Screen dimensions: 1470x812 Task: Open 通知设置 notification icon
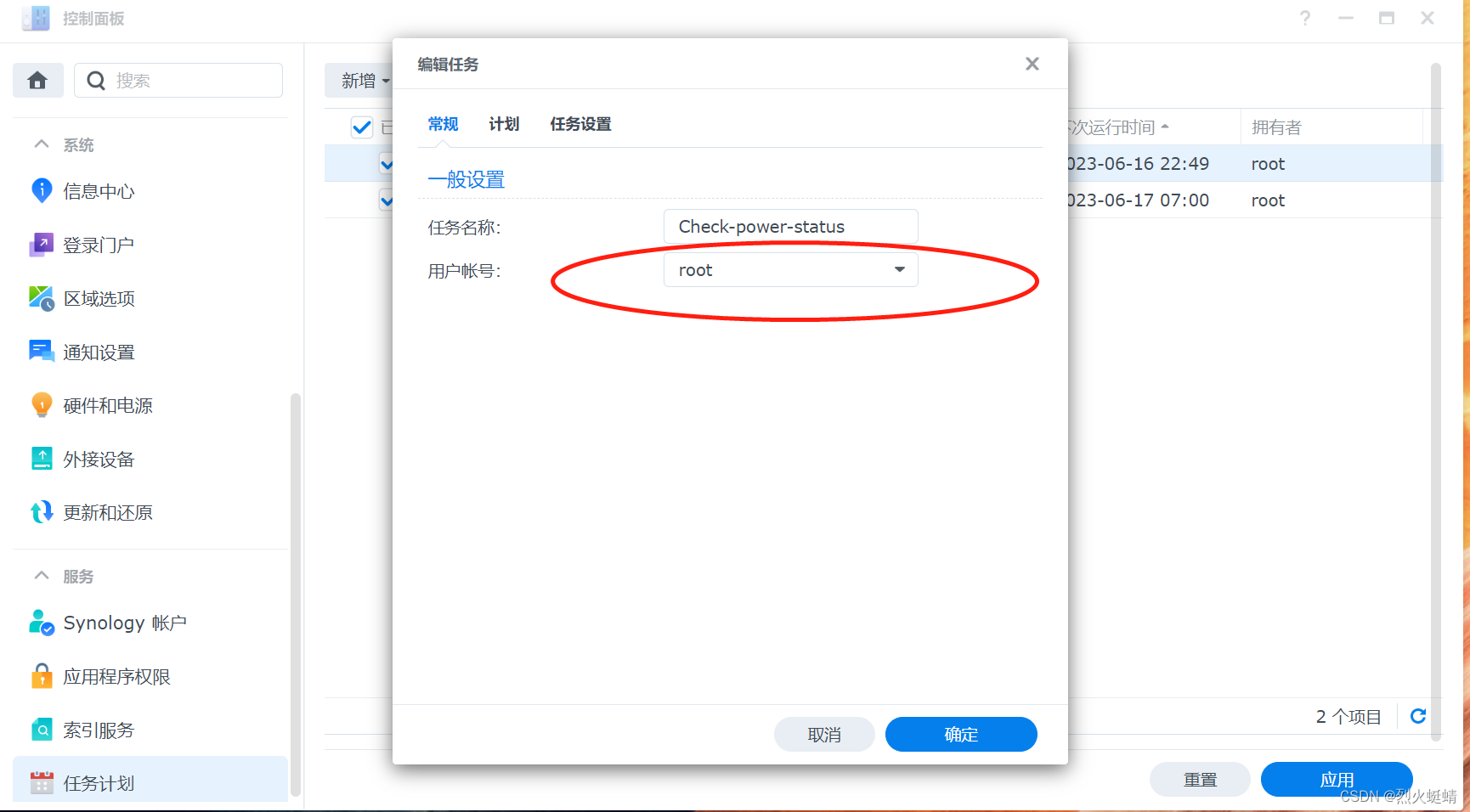[x=41, y=352]
